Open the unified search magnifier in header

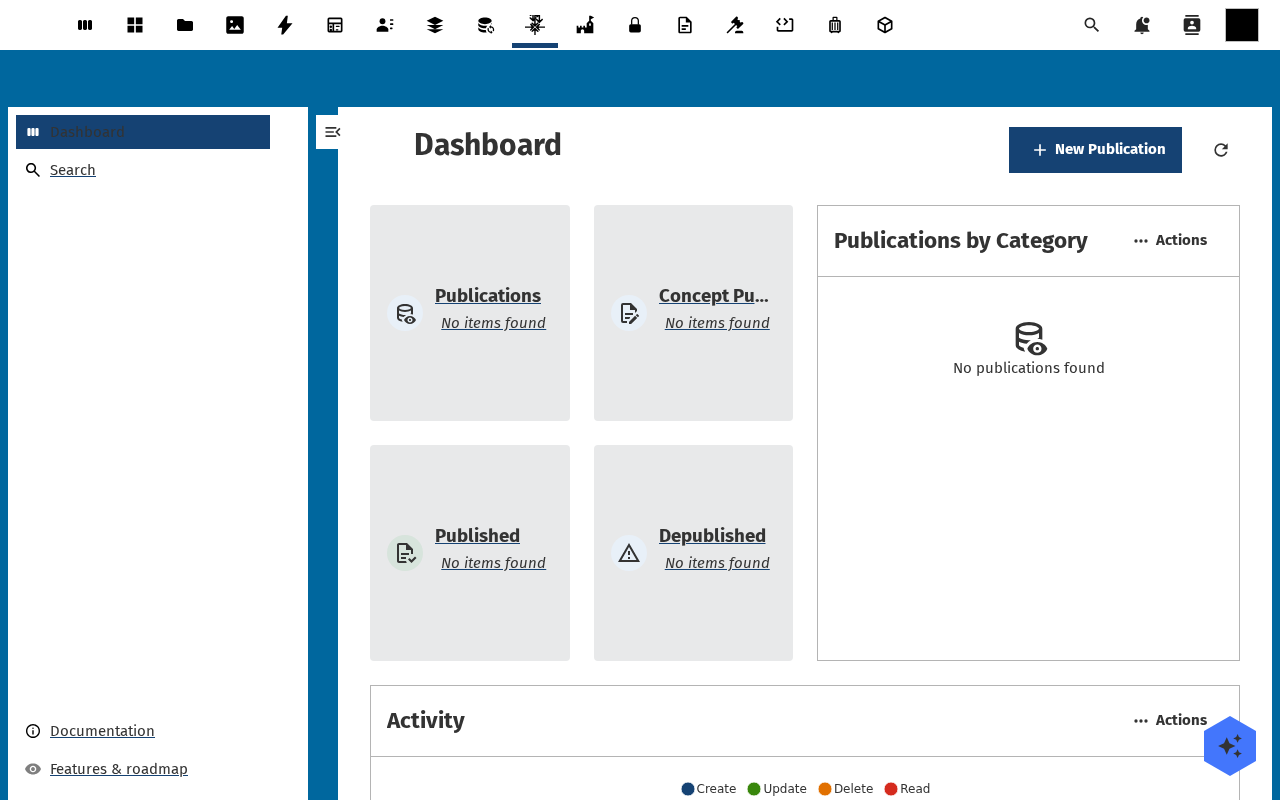(x=1092, y=25)
